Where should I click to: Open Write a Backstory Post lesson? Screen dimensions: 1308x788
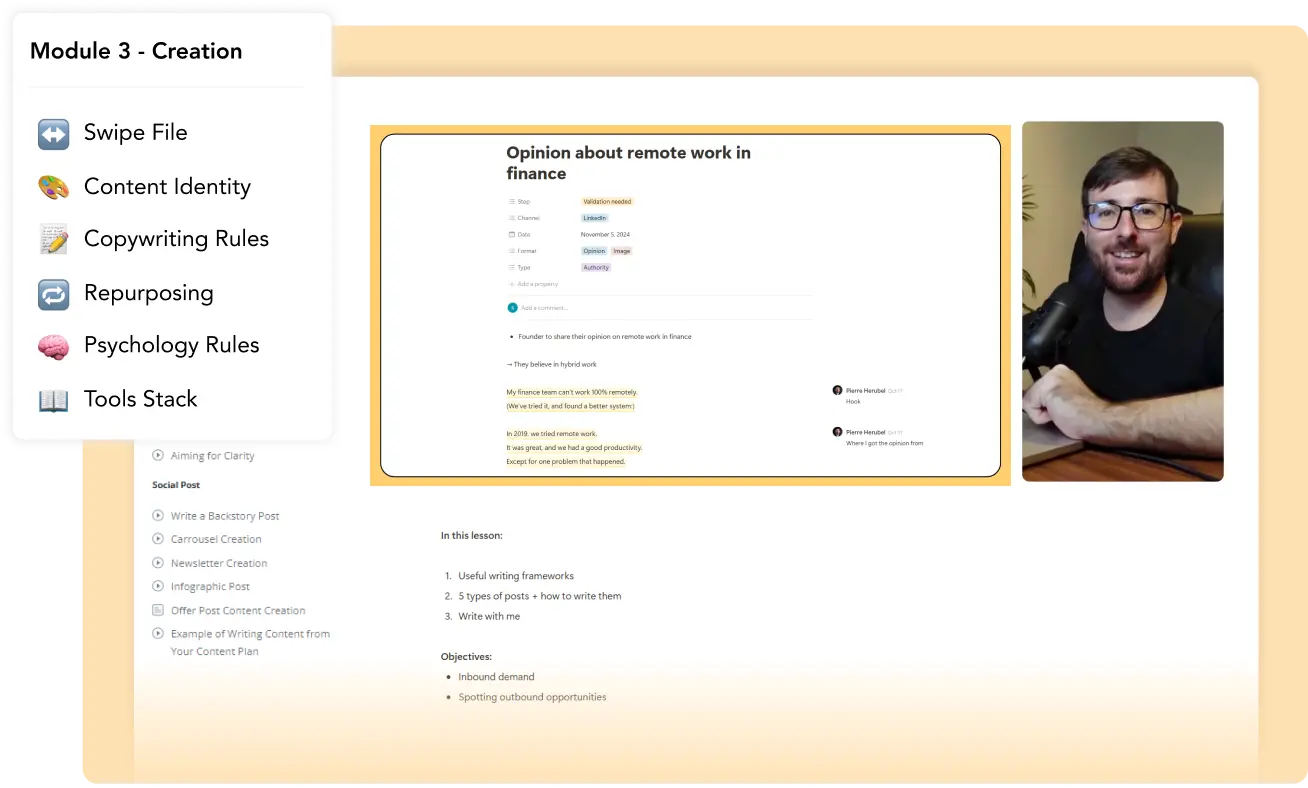(225, 516)
